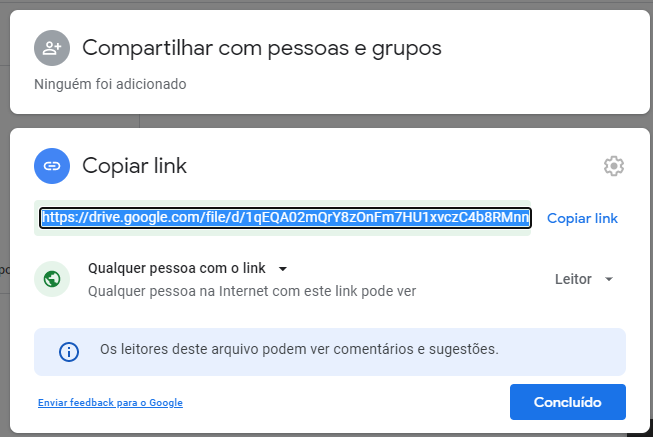Click the green area around the URL box
The width and height of the screenshot is (653, 437).
point(282,232)
